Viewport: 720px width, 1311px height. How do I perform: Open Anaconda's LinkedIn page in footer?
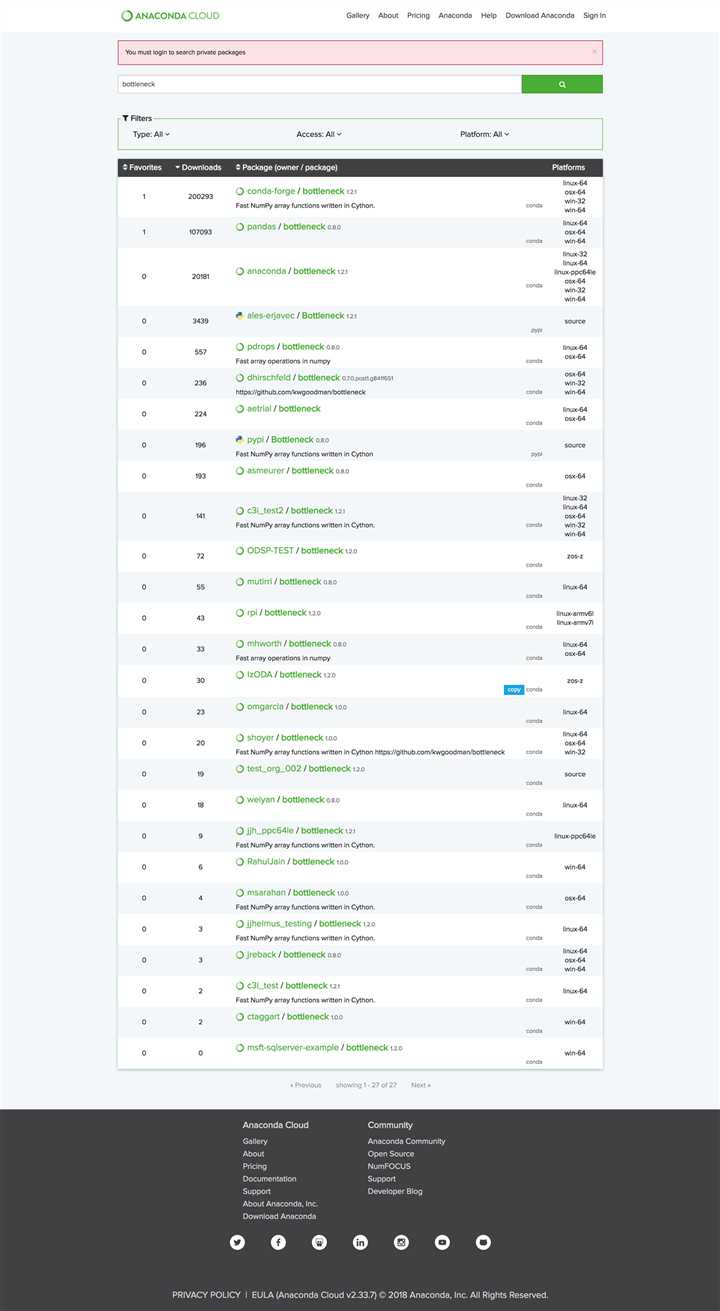[x=360, y=1242]
